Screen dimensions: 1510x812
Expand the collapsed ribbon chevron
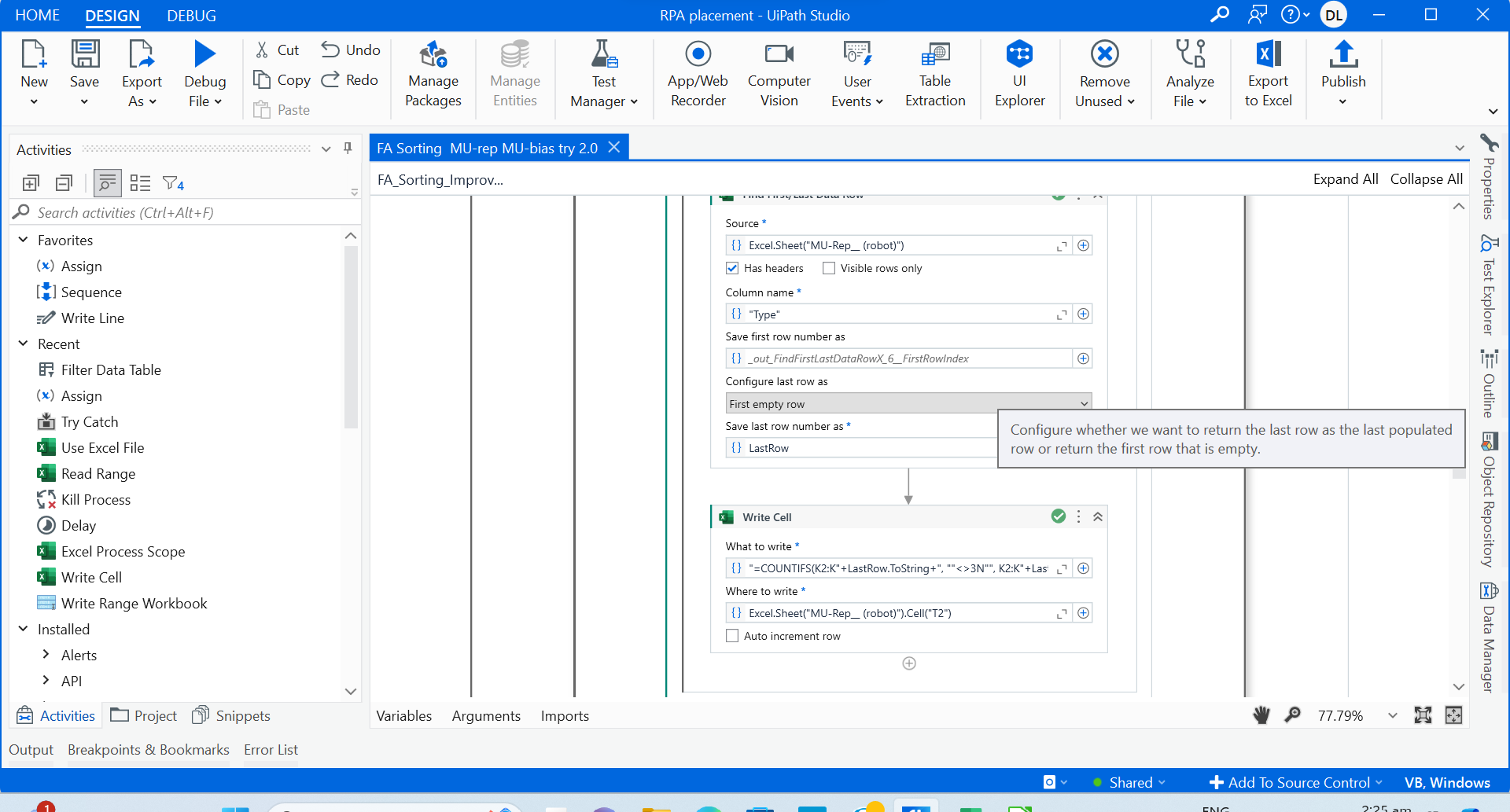(x=1493, y=111)
